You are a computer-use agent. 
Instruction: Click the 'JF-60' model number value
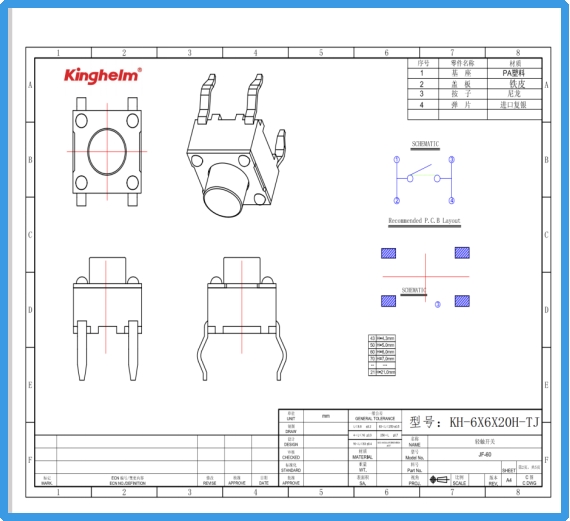click(485, 454)
